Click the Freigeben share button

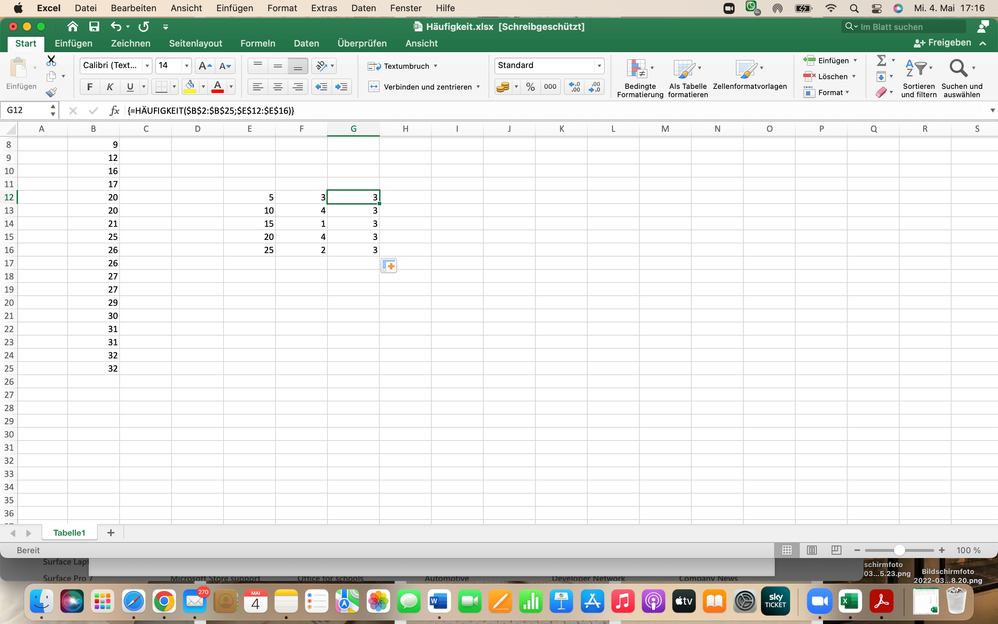[942, 43]
